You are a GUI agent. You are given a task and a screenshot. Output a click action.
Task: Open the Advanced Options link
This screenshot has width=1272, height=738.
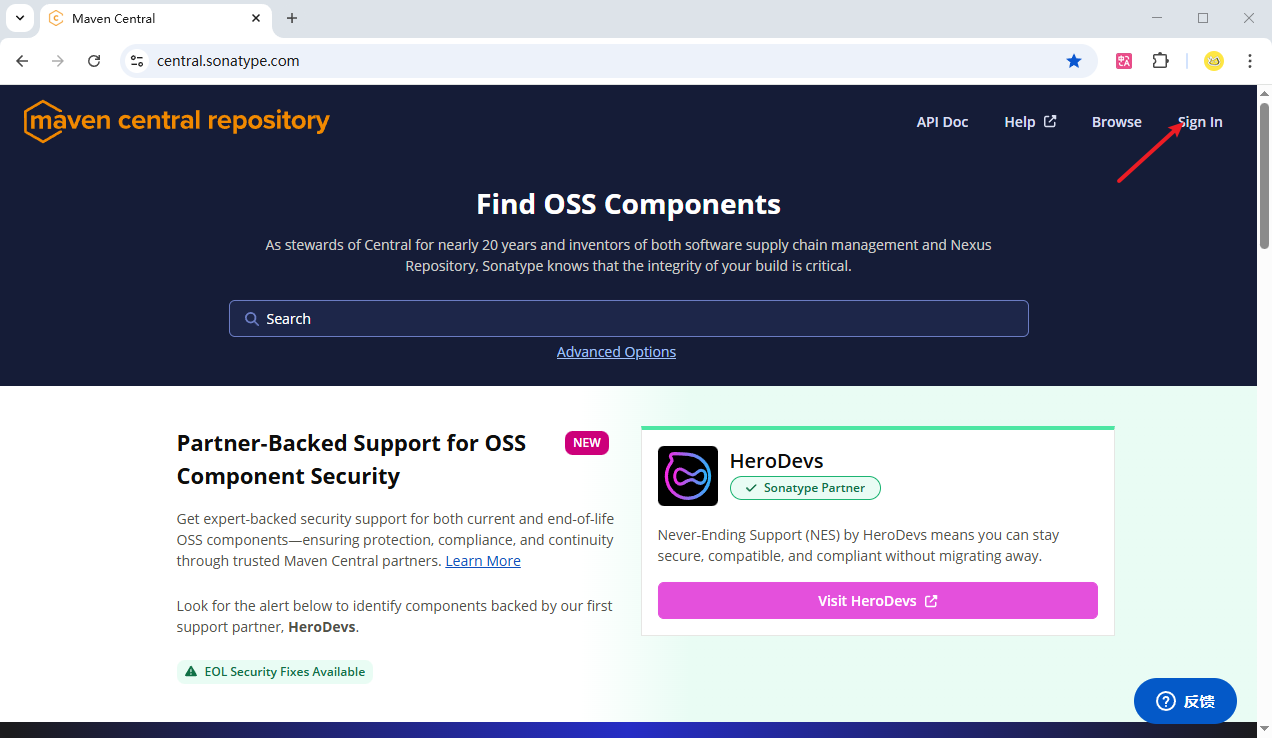[x=616, y=352]
